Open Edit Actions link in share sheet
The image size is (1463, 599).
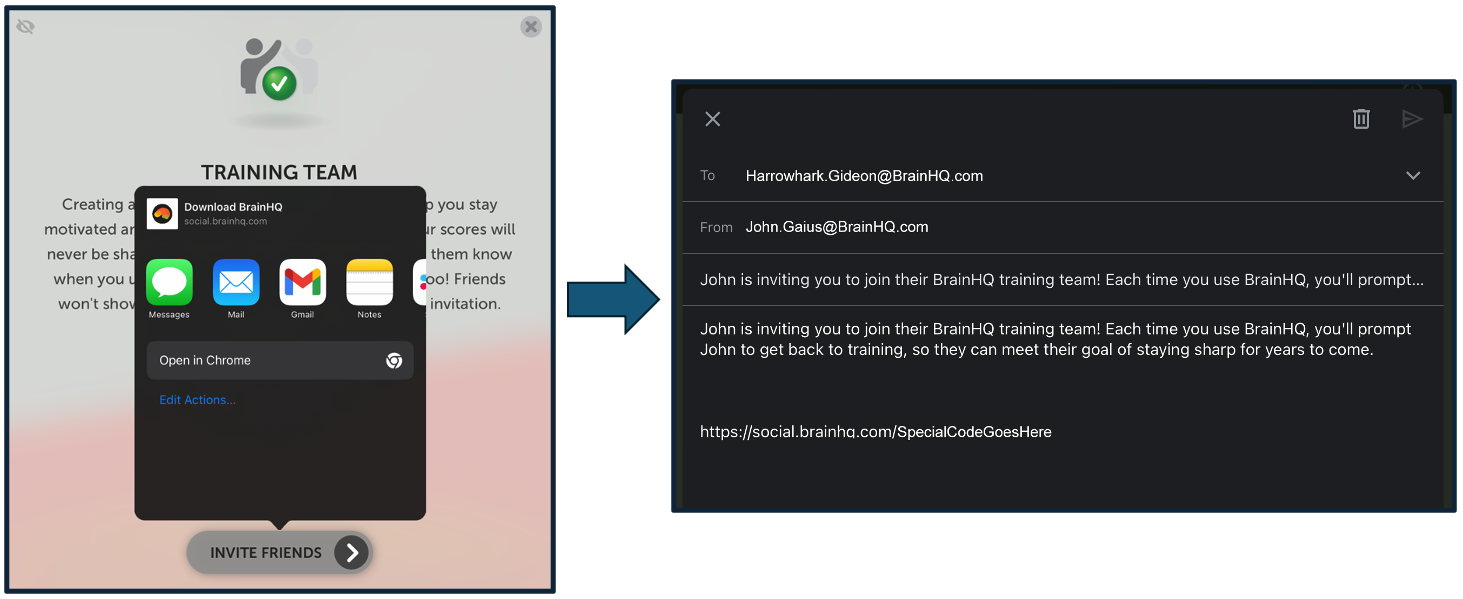(197, 400)
